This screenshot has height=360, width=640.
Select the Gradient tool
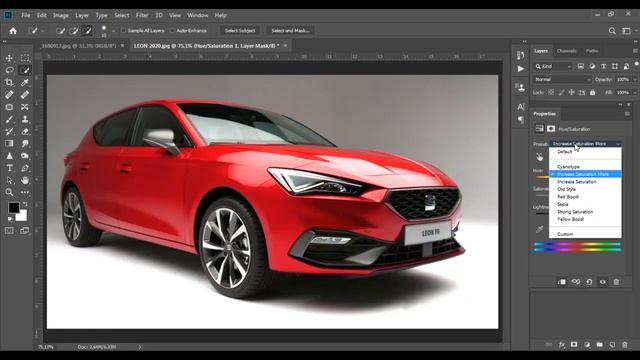(9, 143)
